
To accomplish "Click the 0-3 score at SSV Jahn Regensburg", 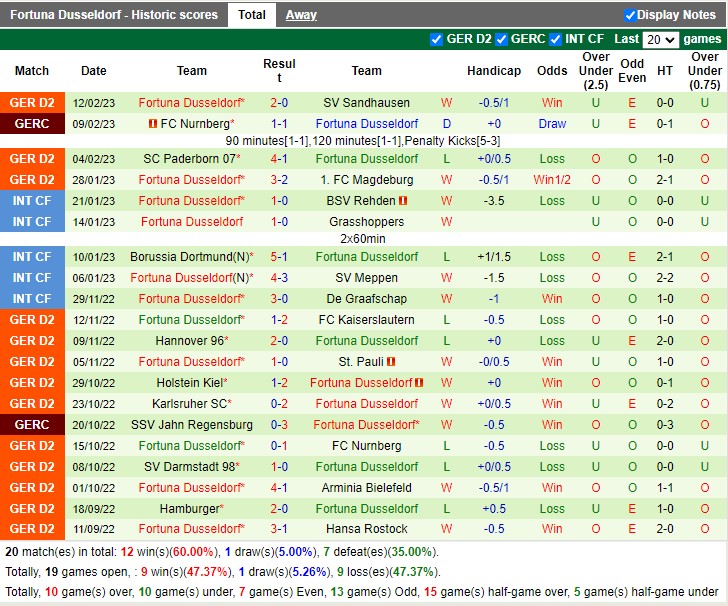I will pos(279,424).
